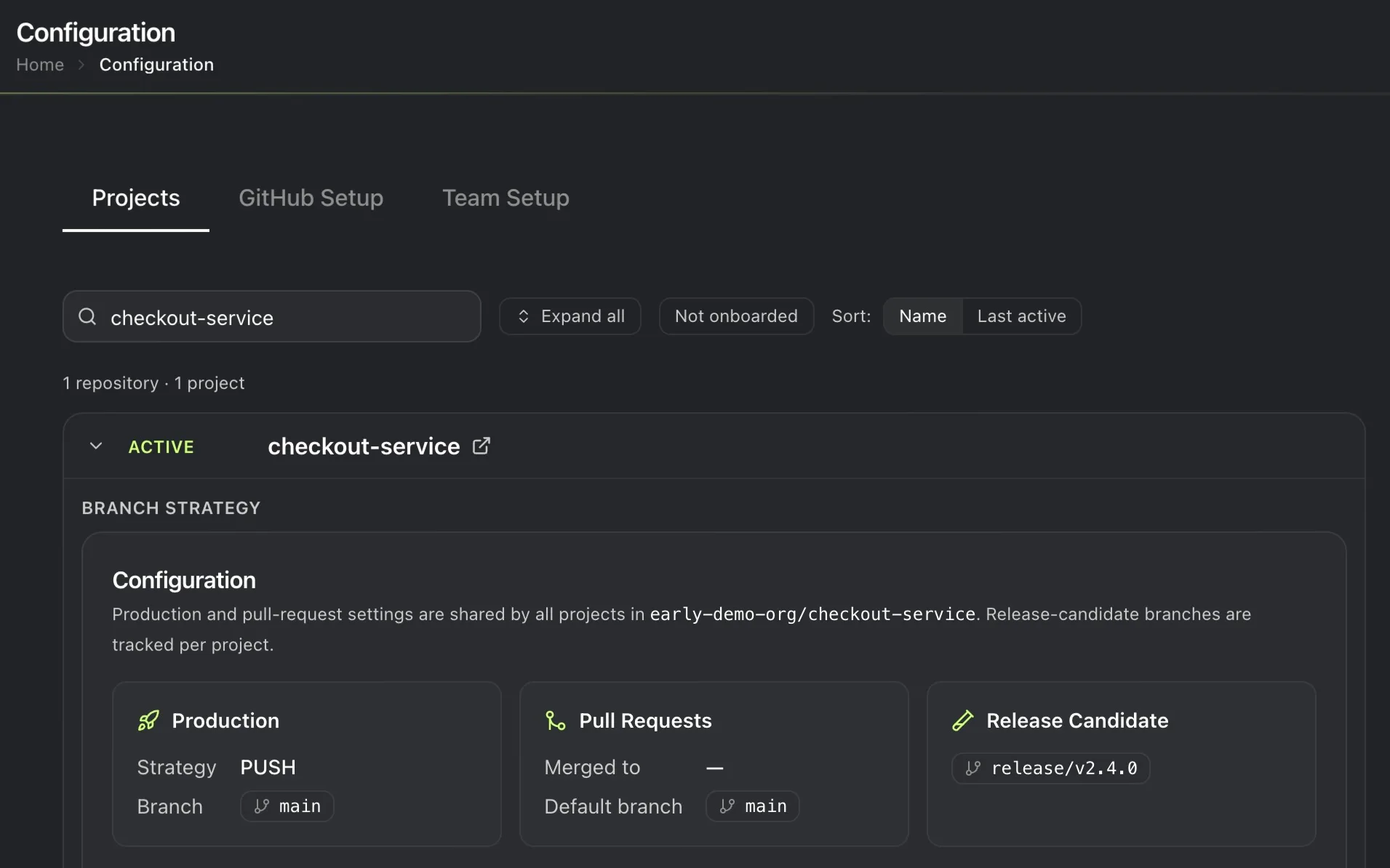1390x868 pixels.
Task: Click the Default branch label
Action: (613, 806)
